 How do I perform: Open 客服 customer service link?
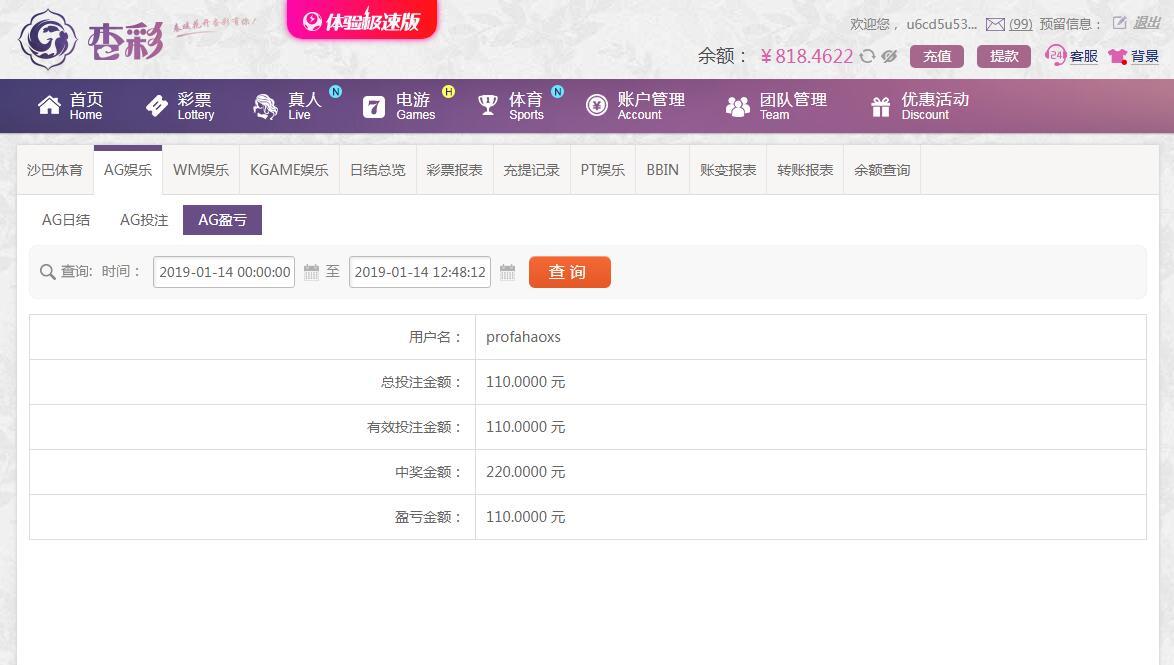(x=1083, y=56)
